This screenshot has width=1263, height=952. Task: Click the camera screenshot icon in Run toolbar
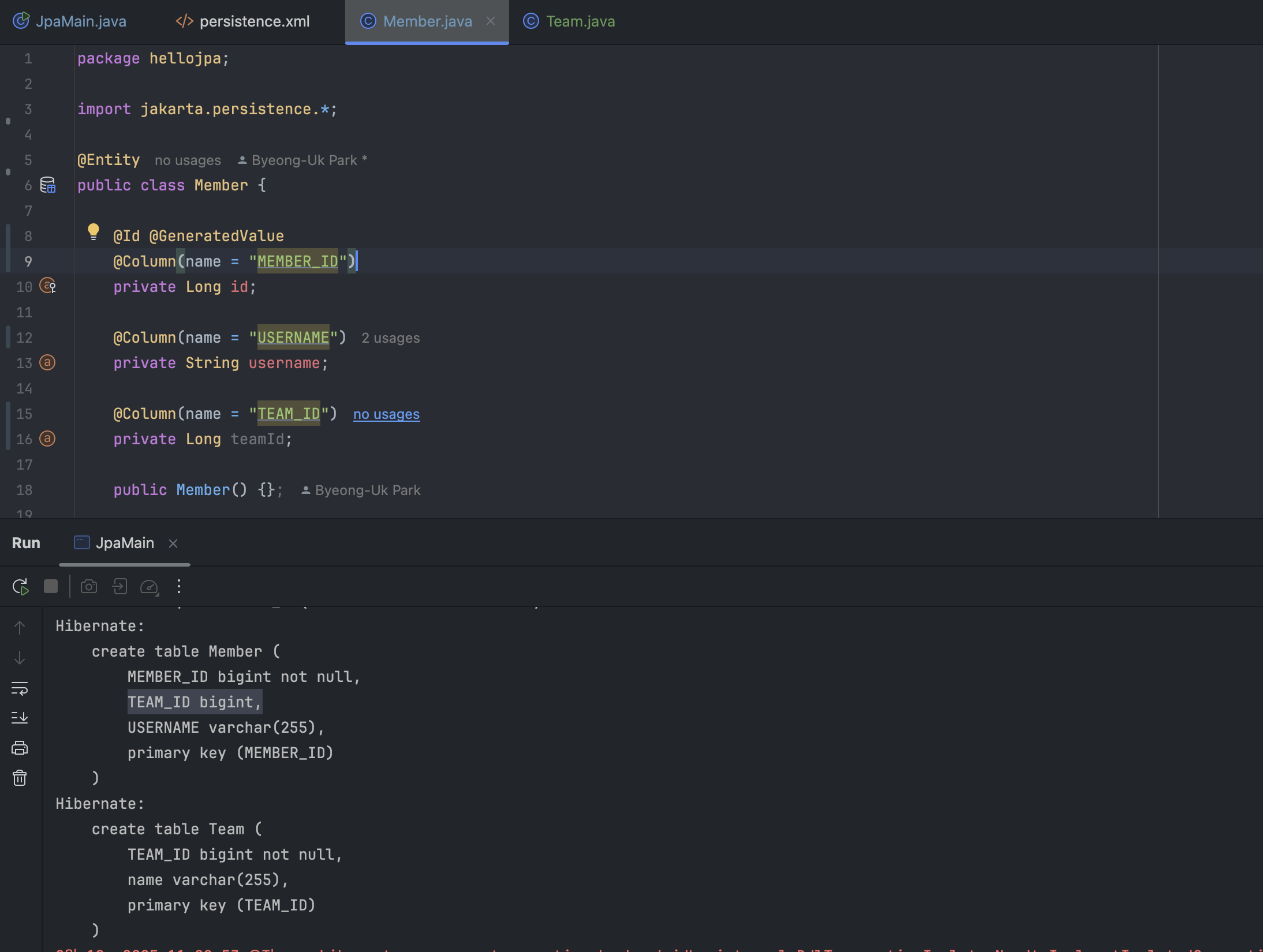point(89,587)
